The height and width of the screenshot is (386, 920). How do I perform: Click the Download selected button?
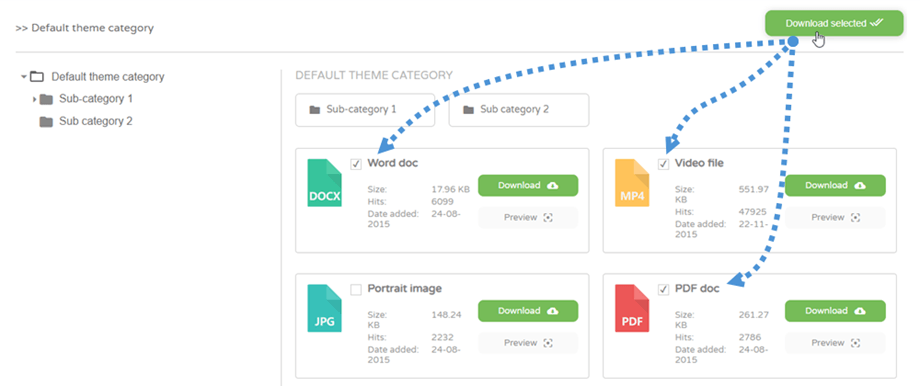pyautogui.click(x=834, y=23)
